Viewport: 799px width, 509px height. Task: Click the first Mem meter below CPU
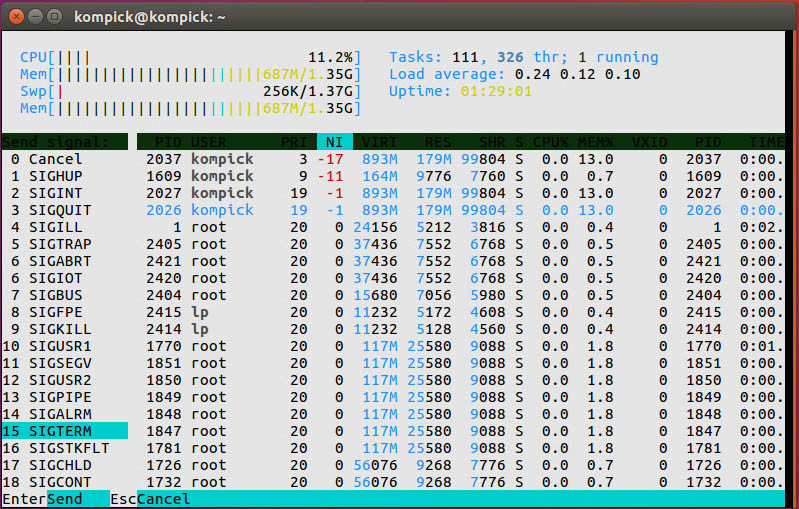pos(191,74)
